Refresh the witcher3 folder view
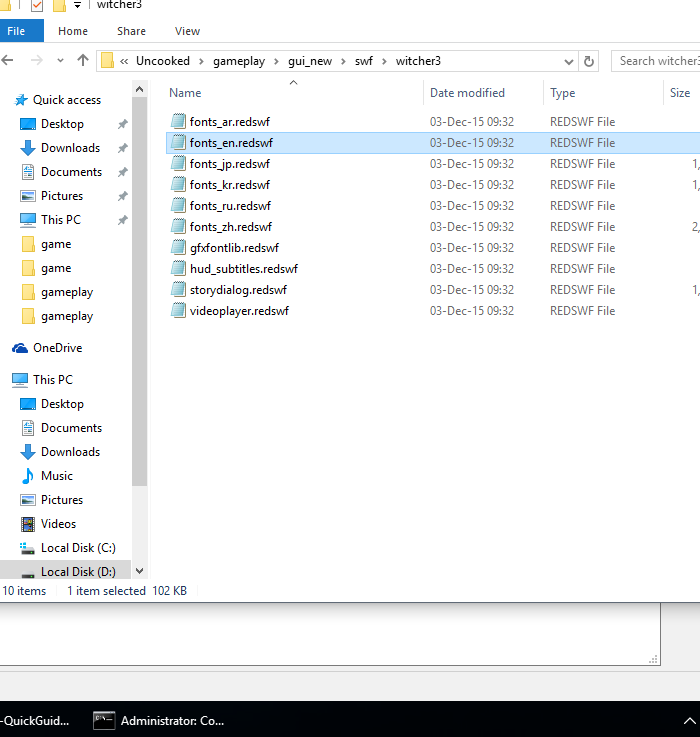Image resolution: width=700 pixels, height=737 pixels. pos(589,61)
